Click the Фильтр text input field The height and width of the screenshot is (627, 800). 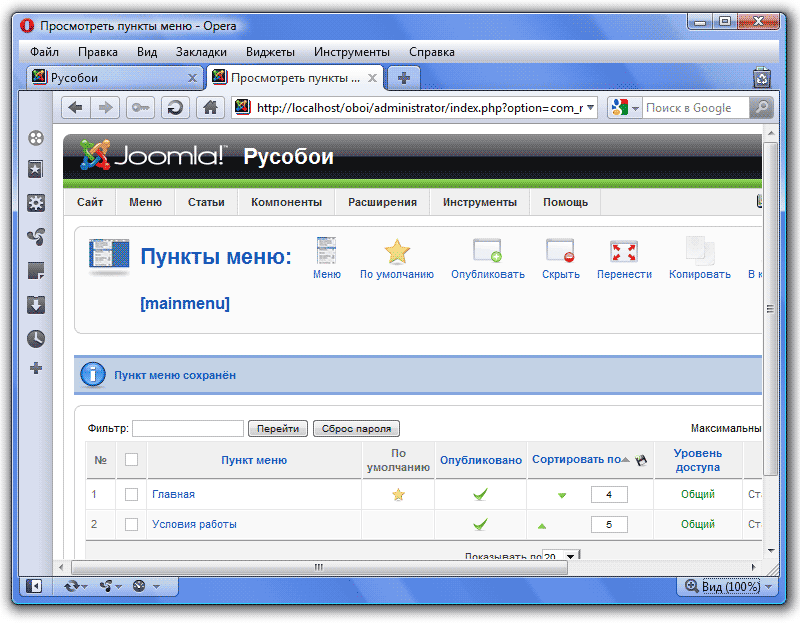click(x=188, y=429)
